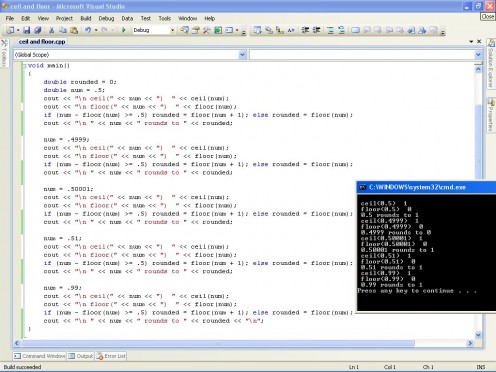The width and height of the screenshot is (496, 372).
Task: Open the New Project icon's dropdown arrow
Action: [18, 30]
